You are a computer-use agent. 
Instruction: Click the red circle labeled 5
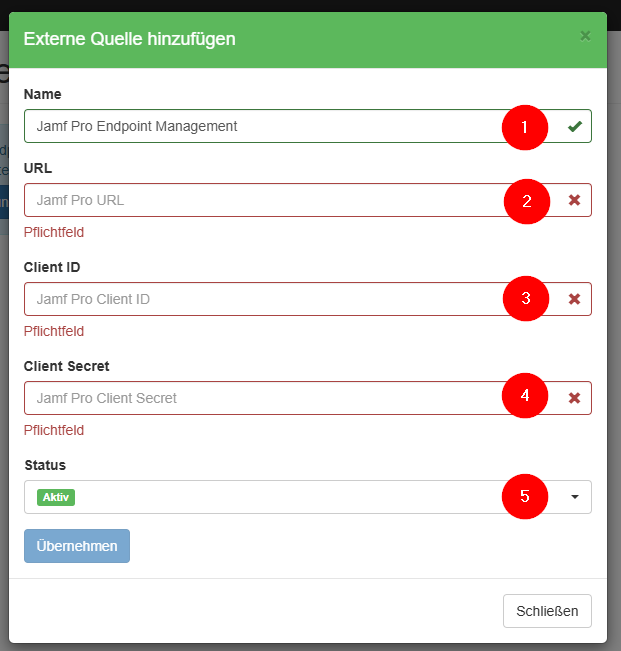[x=525, y=496]
